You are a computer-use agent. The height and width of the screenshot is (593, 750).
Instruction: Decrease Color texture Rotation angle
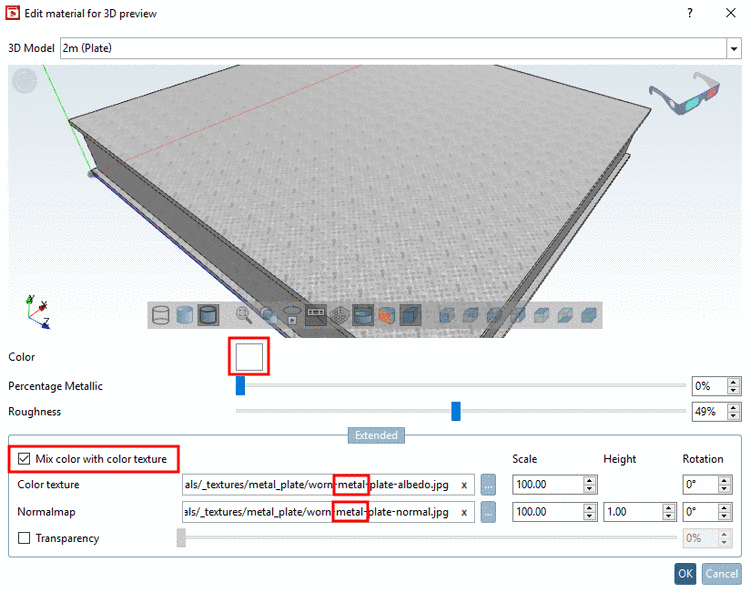click(724, 489)
